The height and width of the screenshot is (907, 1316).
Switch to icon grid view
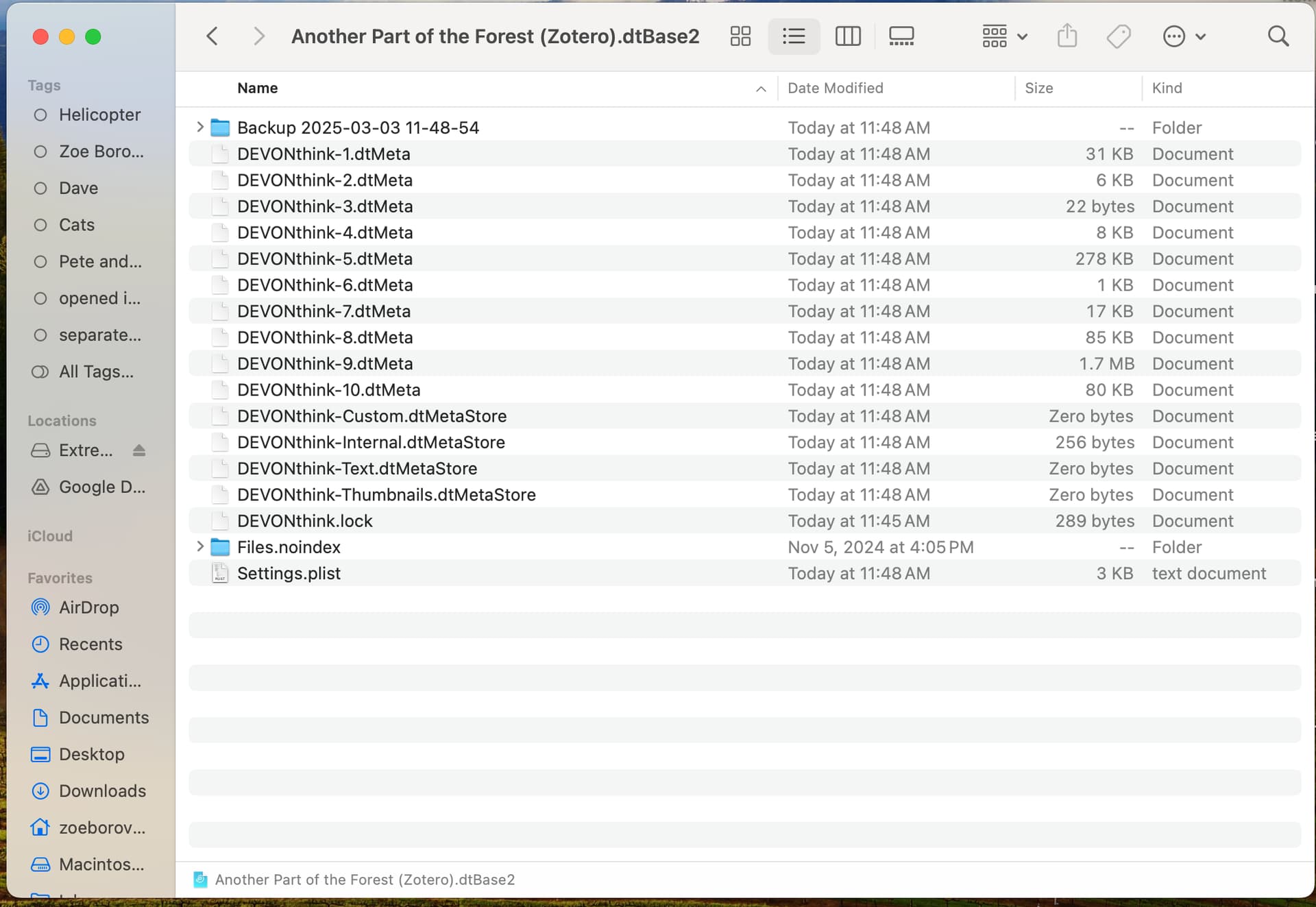[740, 36]
